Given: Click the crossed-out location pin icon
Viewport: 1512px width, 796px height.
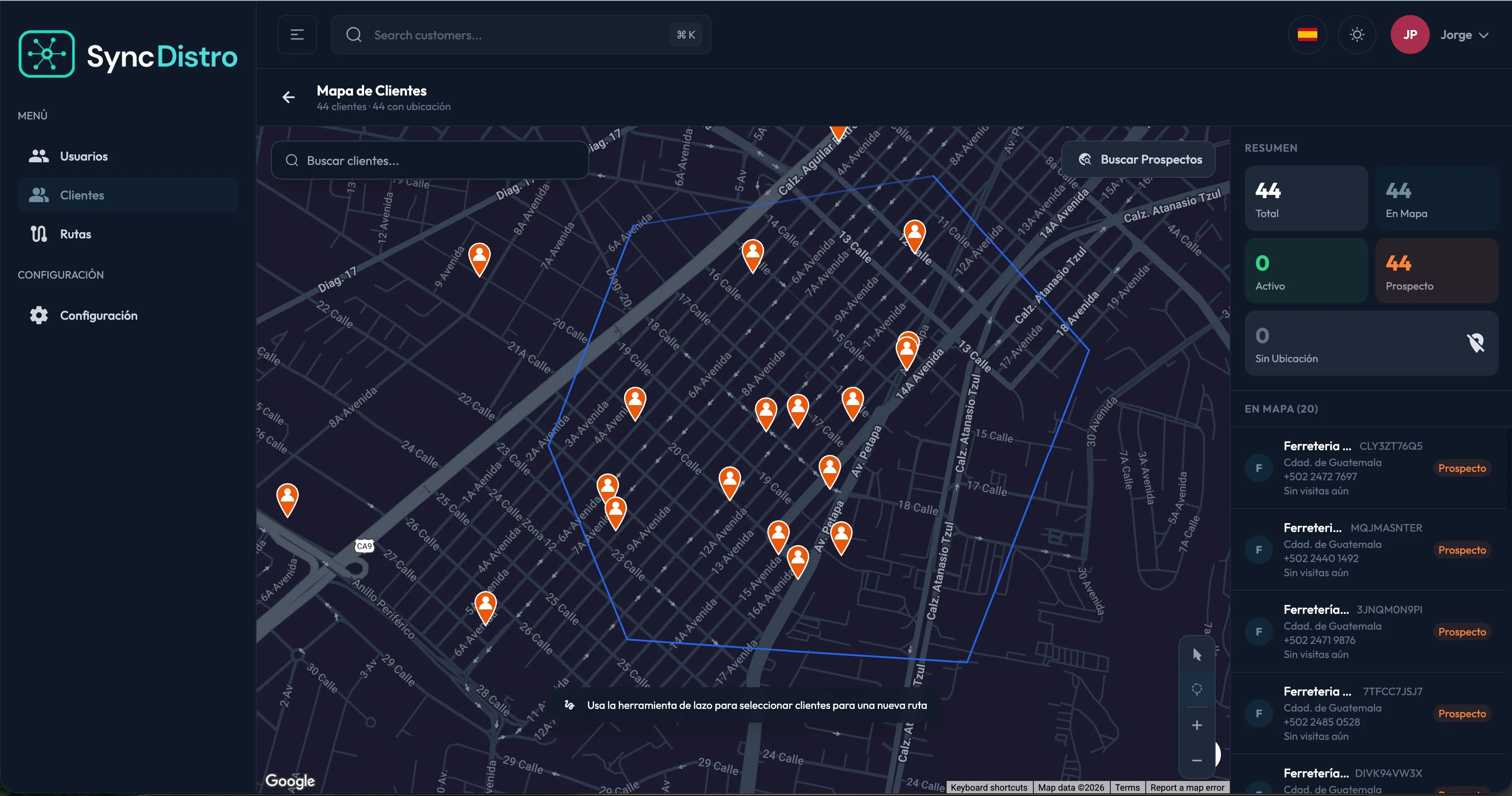Looking at the screenshot, I should (1476, 343).
